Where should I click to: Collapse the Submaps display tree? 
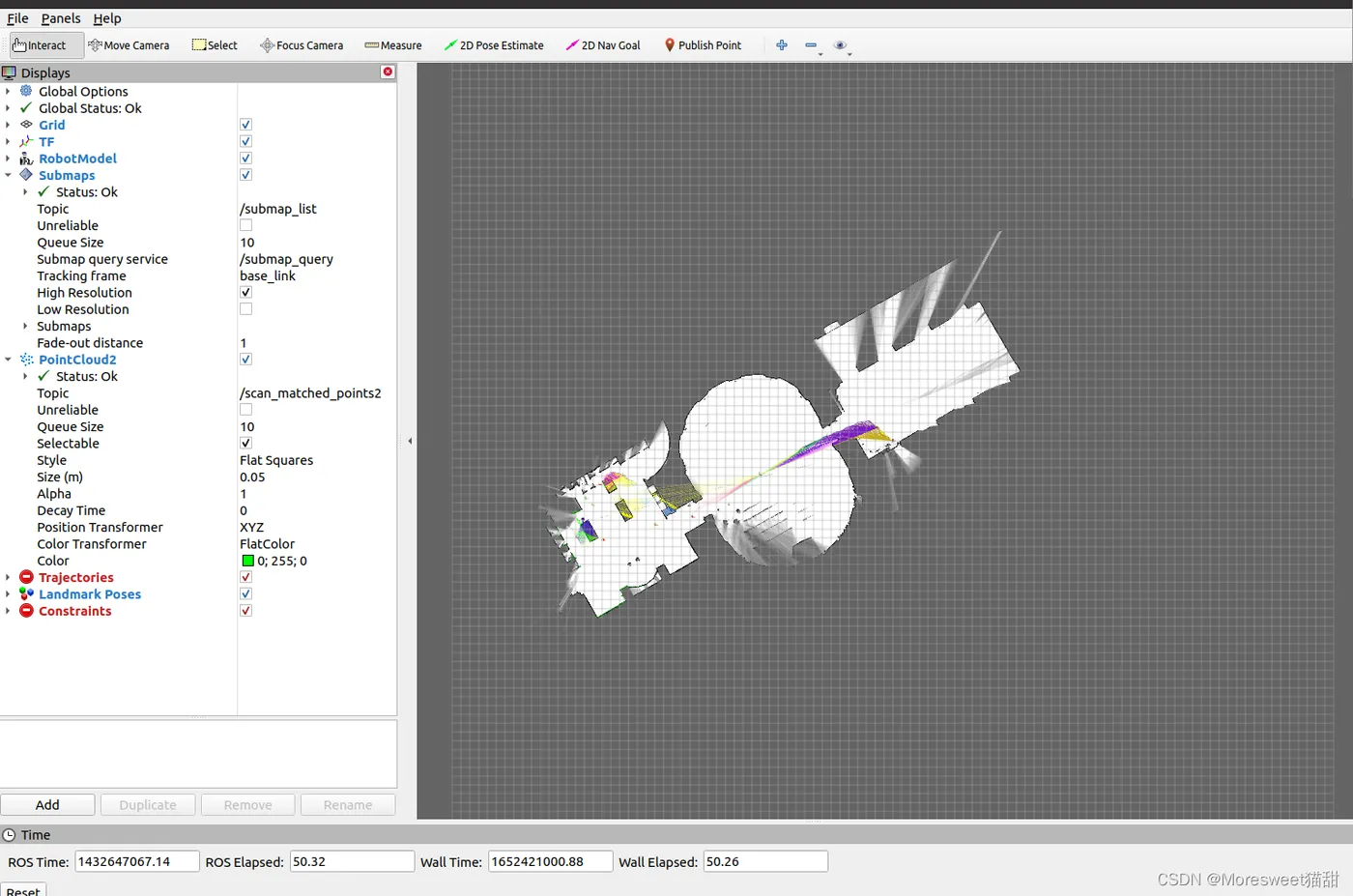click(x=8, y=175)
